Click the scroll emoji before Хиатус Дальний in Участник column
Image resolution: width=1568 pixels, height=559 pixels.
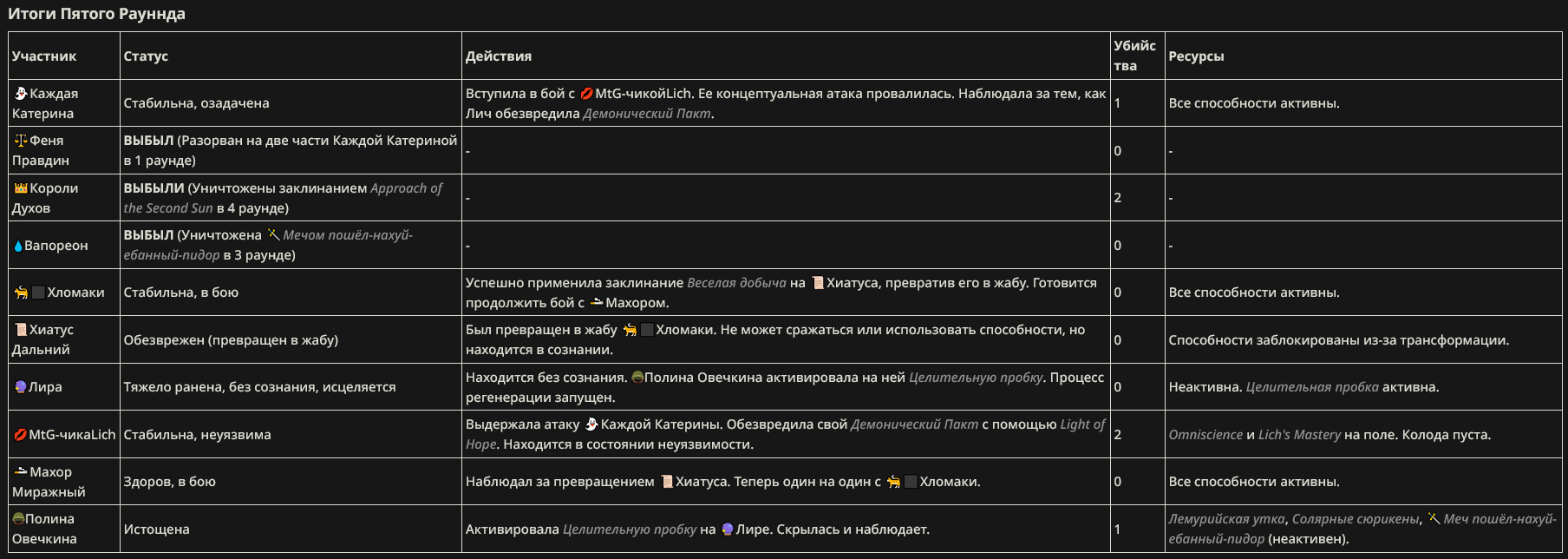(x=21, y=330)
